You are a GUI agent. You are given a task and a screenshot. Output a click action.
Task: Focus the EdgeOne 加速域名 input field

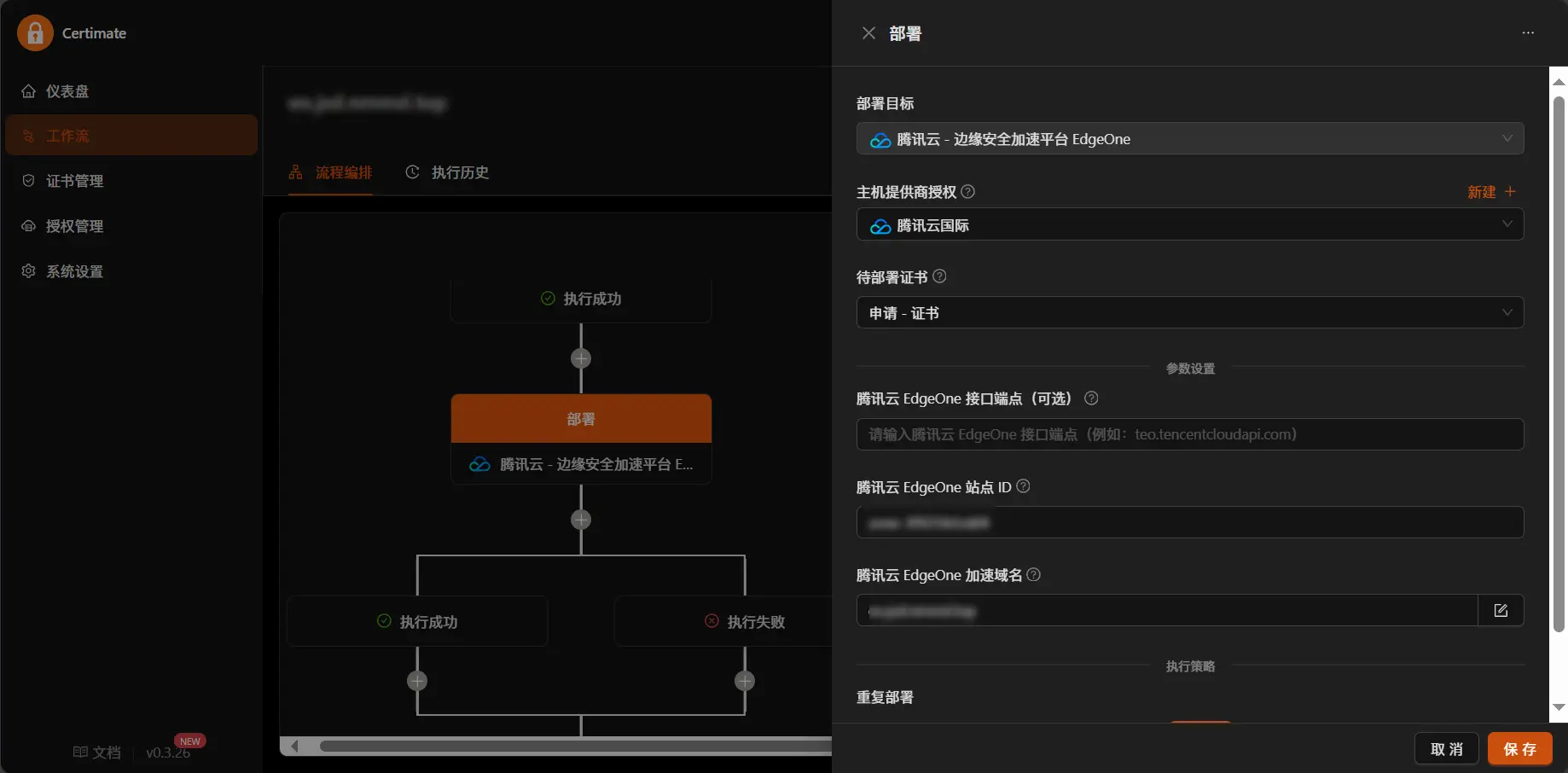click(x=1167, y=611)
